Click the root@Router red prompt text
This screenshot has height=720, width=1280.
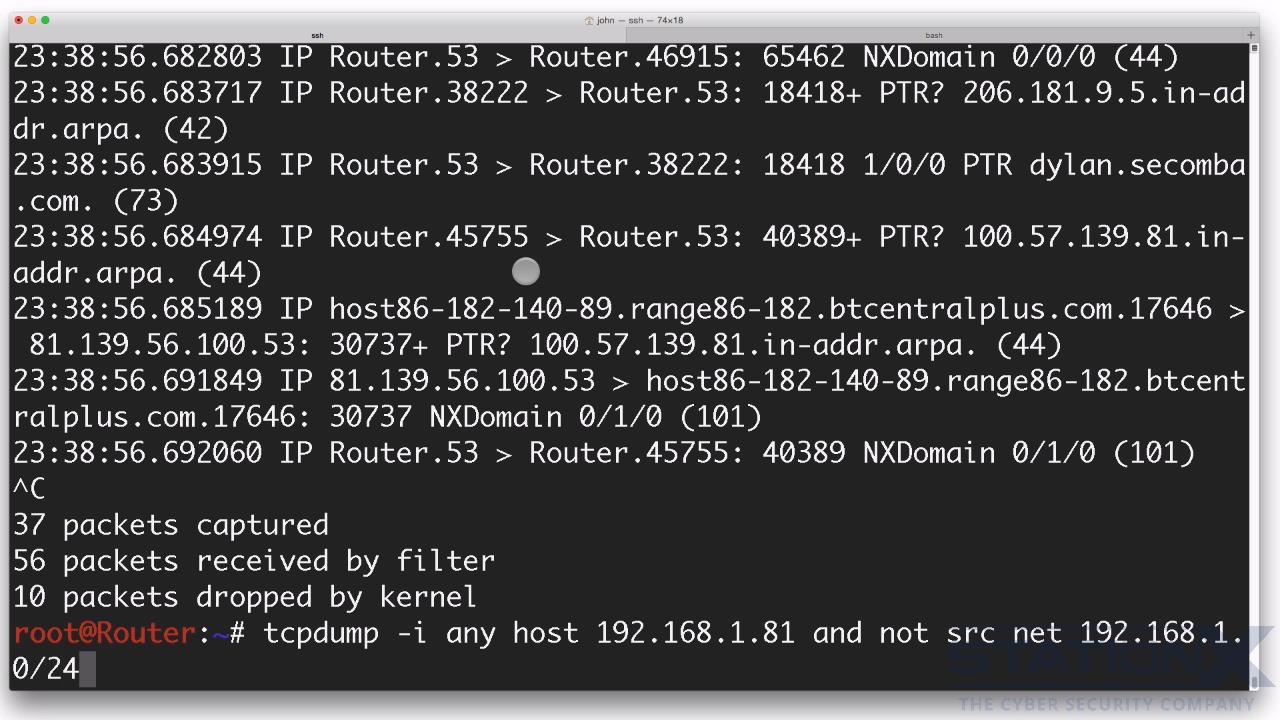point(104,633)
